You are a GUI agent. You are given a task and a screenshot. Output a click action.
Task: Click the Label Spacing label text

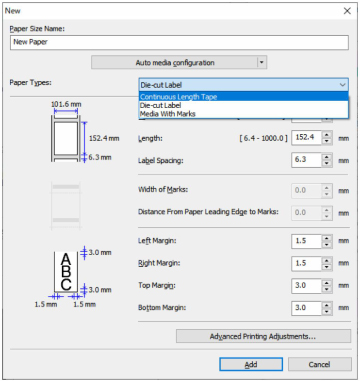click(x=161, y=161)
